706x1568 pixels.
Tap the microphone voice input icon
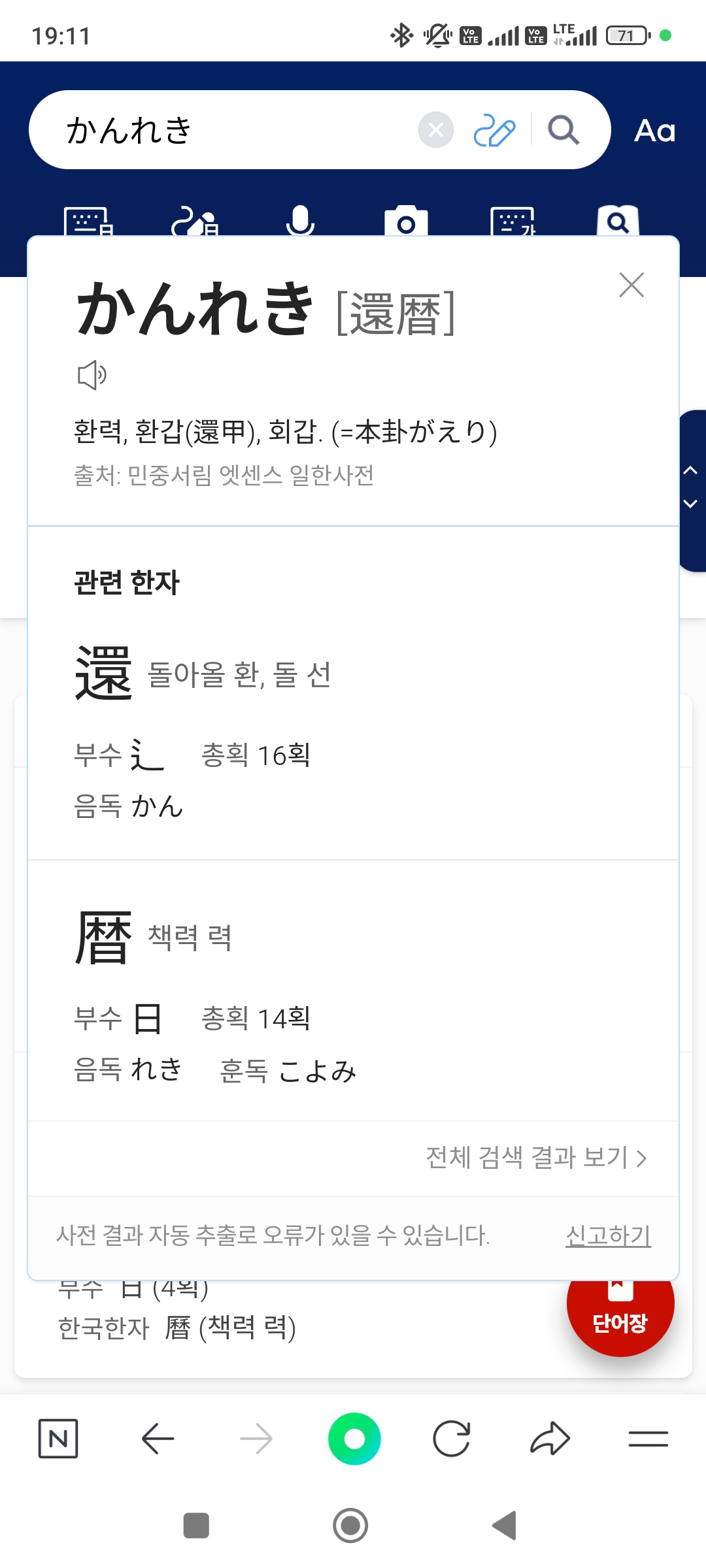(300, 221)
